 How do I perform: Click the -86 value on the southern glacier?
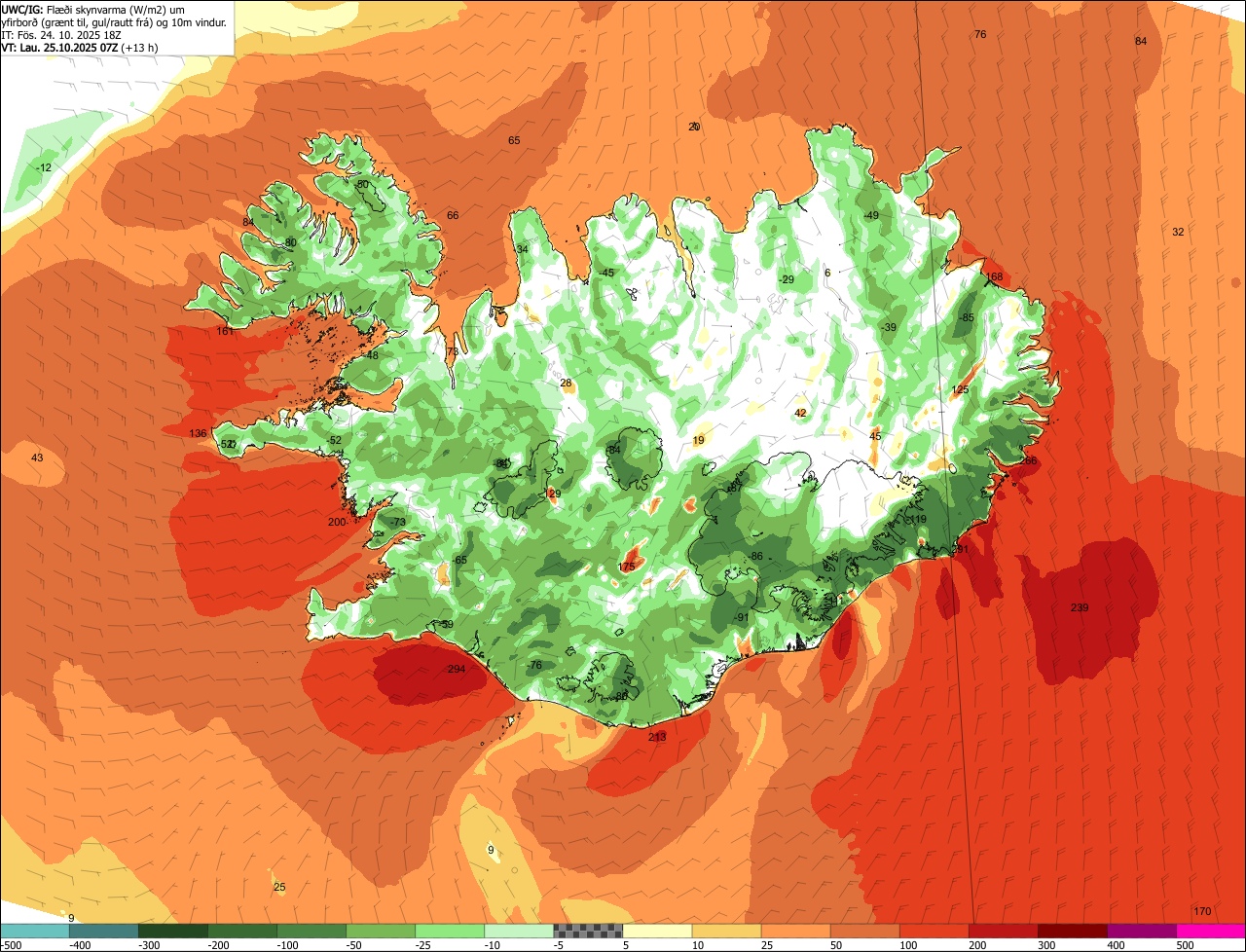tap(755, 556)
